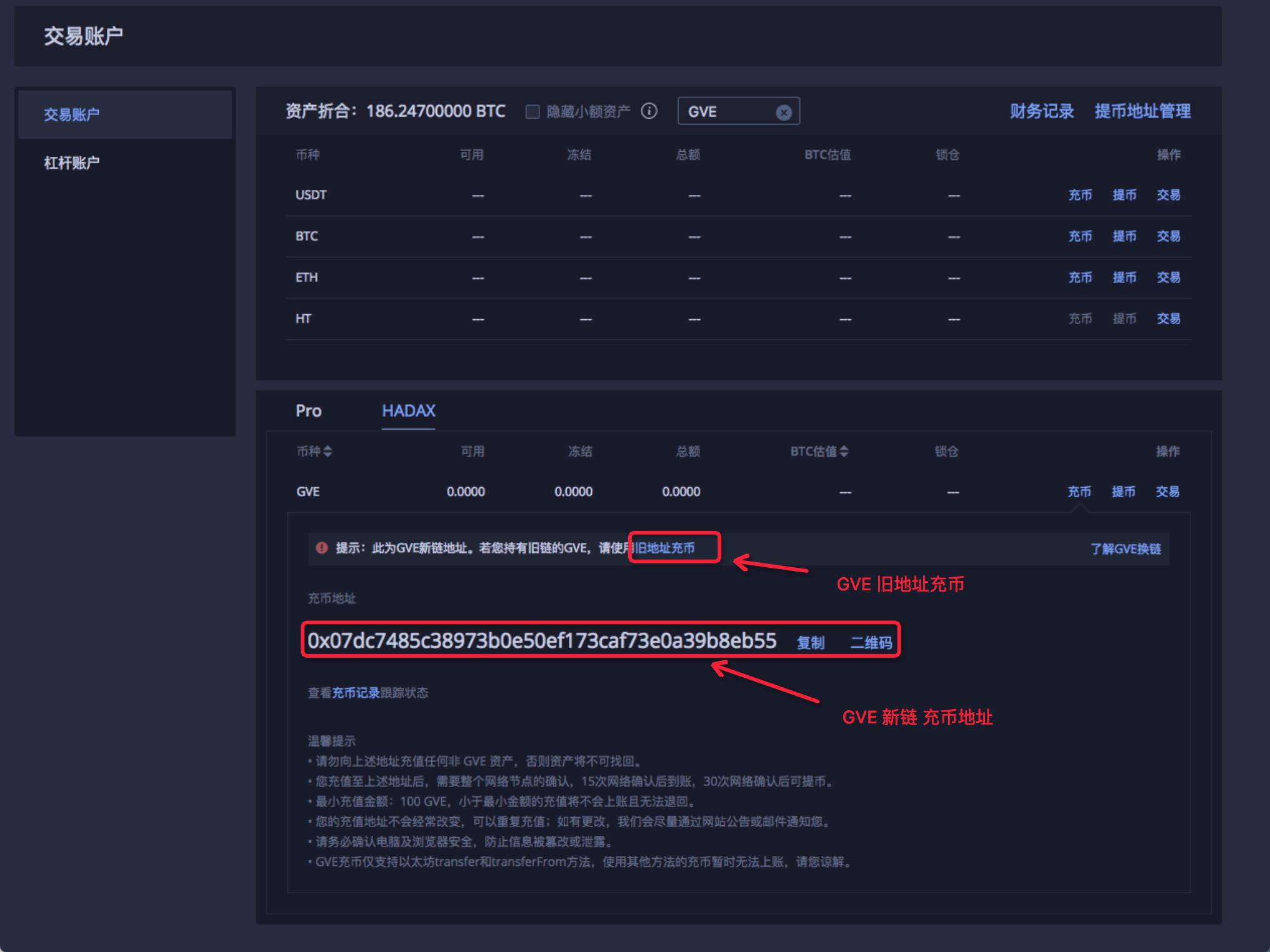This screenshot has height=952, width=1270.
Task: Click 交易 in the GVE row
Action: pyautogui.click(x=1167, y=492)
